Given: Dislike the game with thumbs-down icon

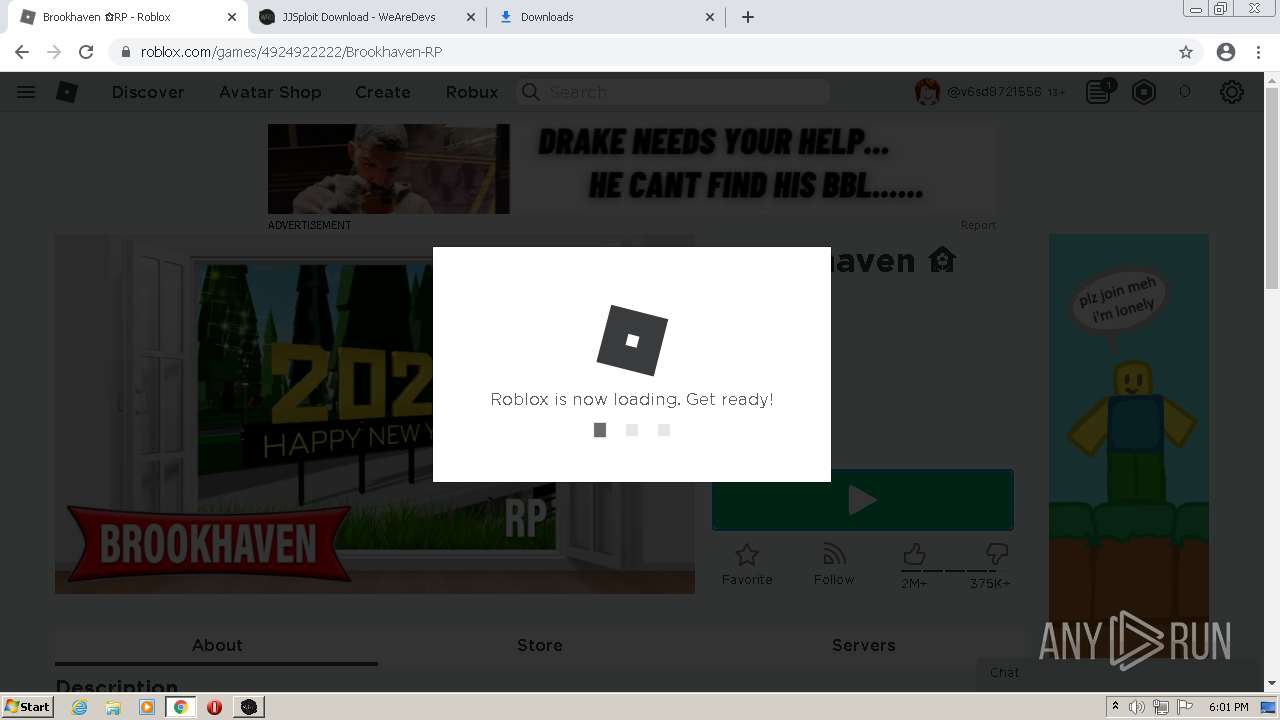Looking at the screenshot, I should [x=997, y=553].
